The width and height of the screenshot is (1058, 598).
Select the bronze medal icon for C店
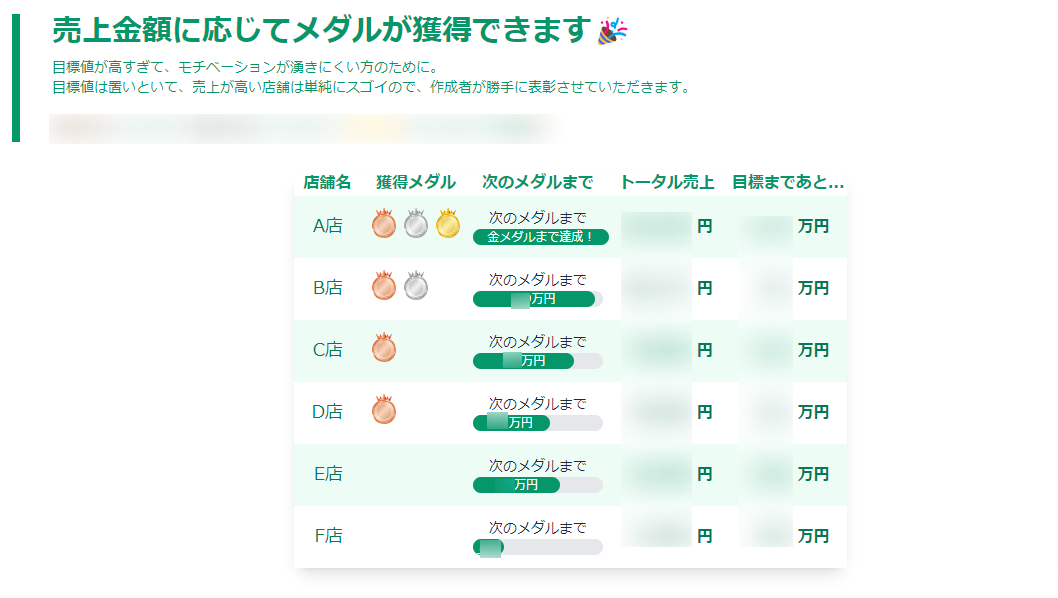[385, 349]
